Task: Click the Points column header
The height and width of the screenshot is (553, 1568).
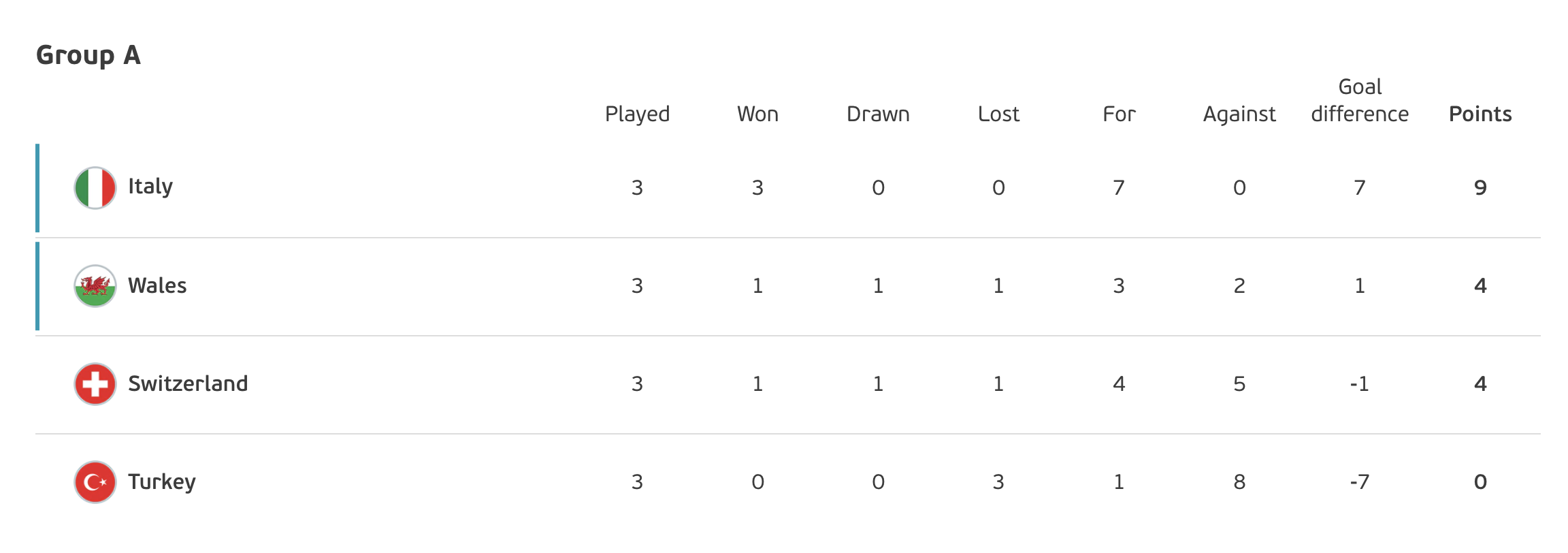Action: 1480,114
